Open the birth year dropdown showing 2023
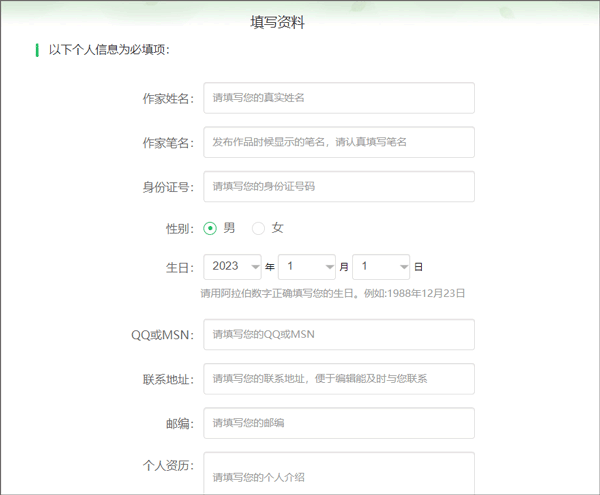The width and height of the screenshot is (600, 495). click(232, 266)
